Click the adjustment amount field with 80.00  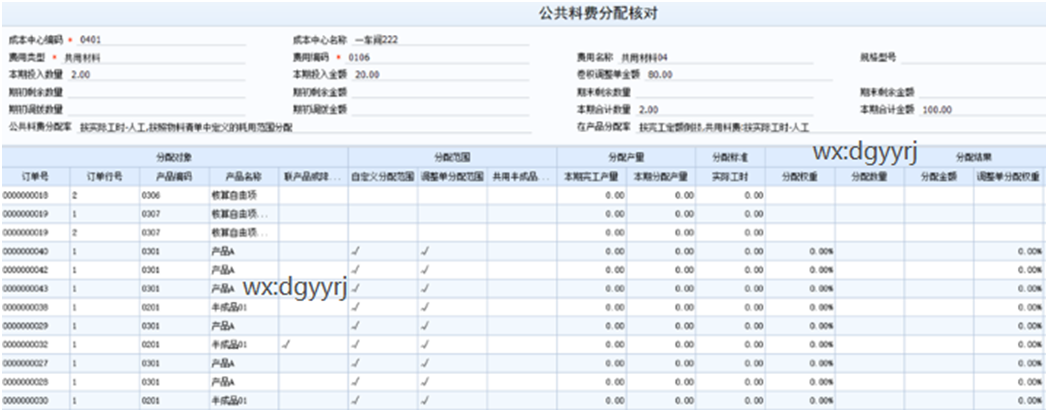[739, 74]
